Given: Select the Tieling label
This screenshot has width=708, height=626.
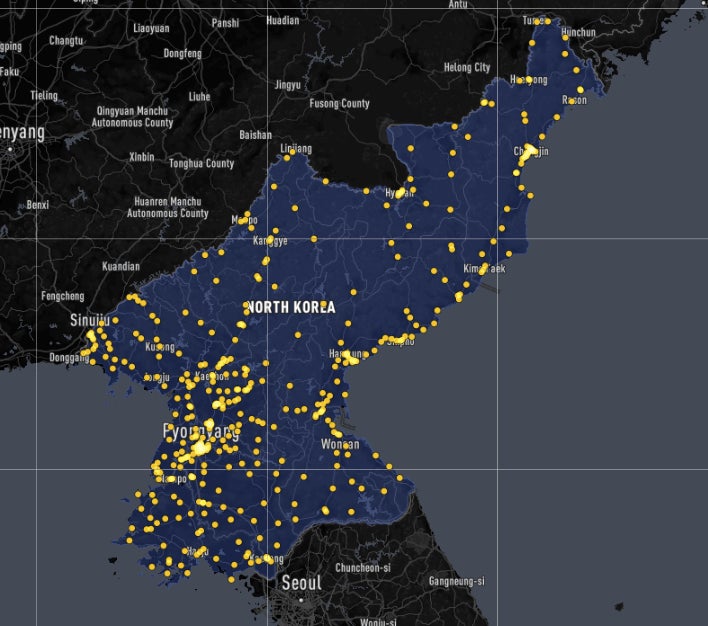Looking at the screenshot, I should pos(44,96).
